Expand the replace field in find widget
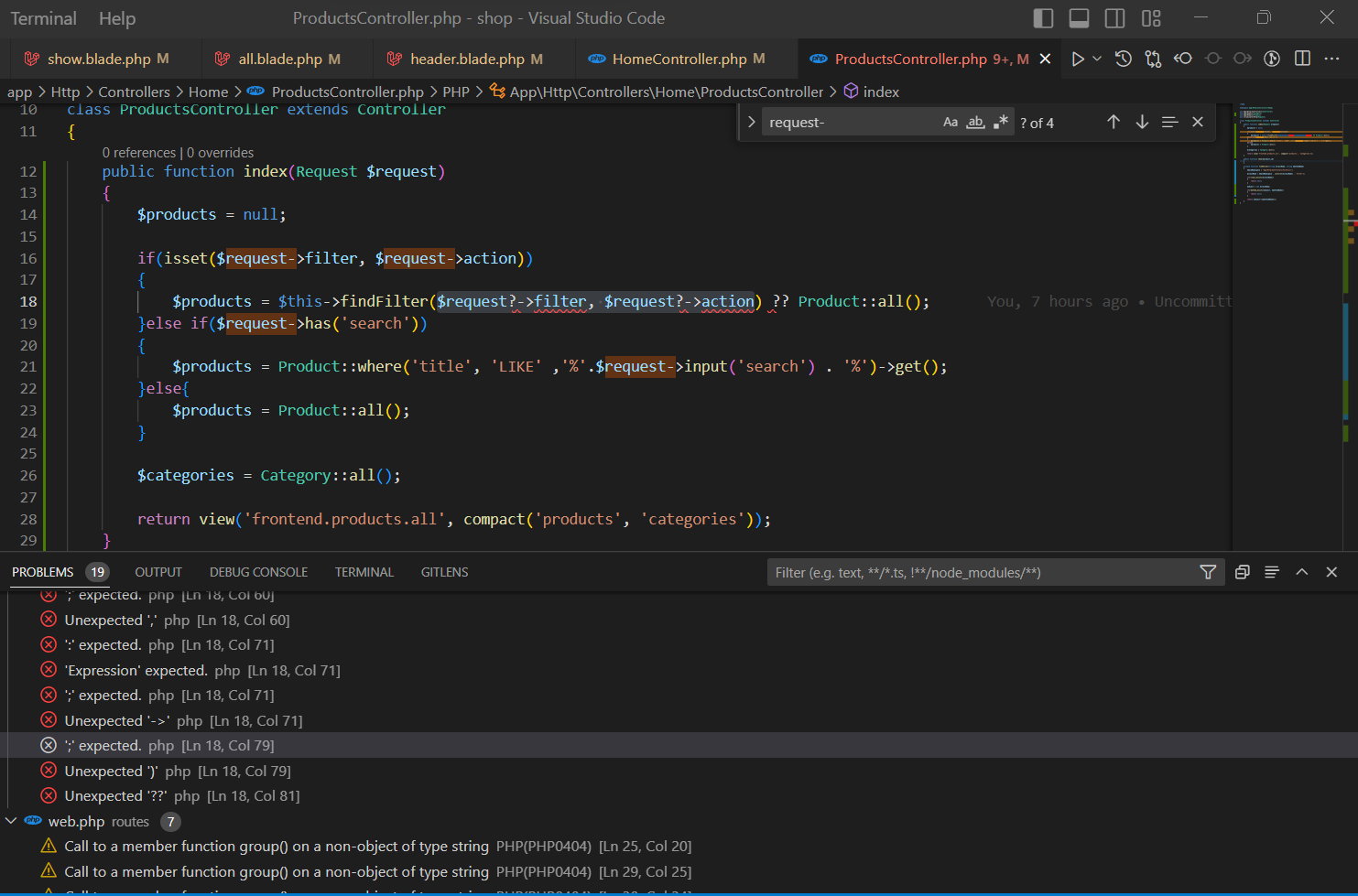 [750, 121]
